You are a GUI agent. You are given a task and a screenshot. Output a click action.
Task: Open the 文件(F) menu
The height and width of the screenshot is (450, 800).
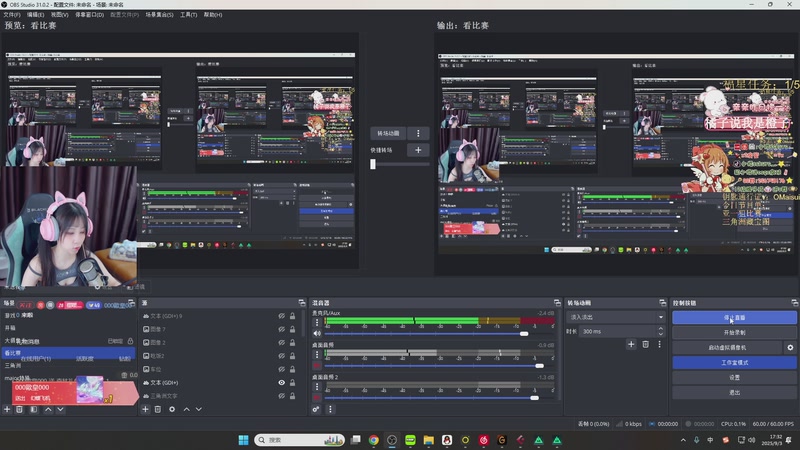point(12,15)
